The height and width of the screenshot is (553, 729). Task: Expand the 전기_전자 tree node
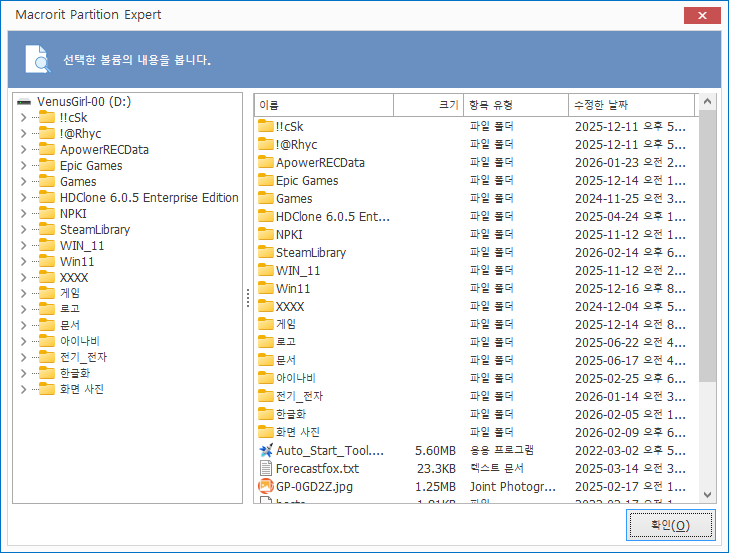pyautogui.click(x=23, y=357)
